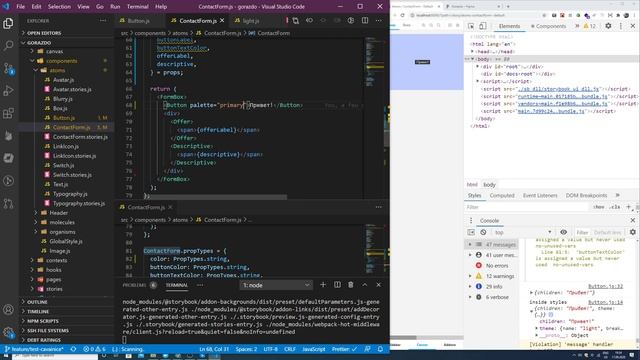Open Typography.js in the explorer
Image resolution: width=640 pixels, height=360 pixels.
pos(70,194)
